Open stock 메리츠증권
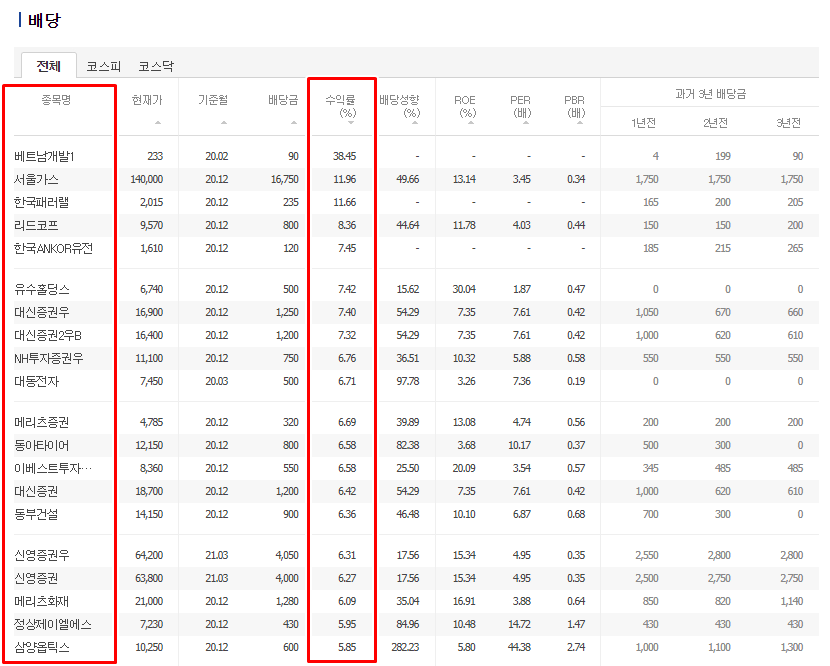This screenshot has width=830, height=666. coord(42,422)
